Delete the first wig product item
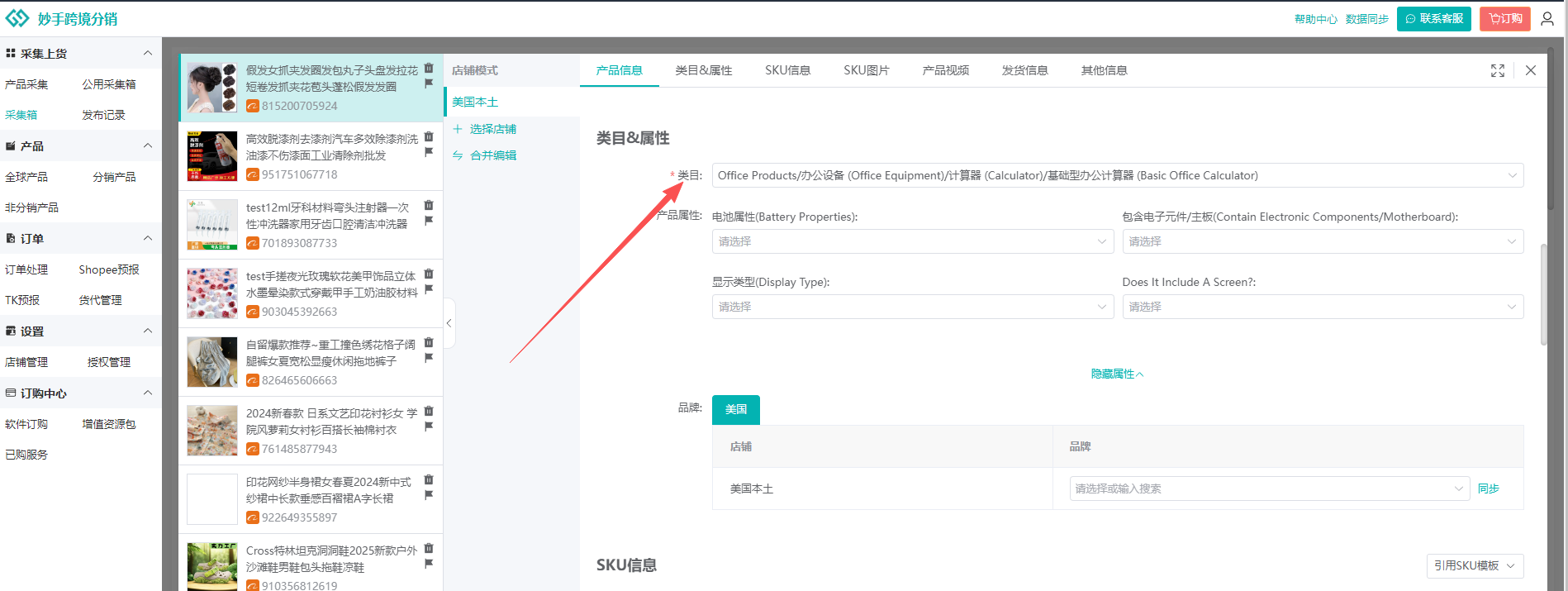Viewport: 1568px width, 591px height. click(x=429, y=68)
